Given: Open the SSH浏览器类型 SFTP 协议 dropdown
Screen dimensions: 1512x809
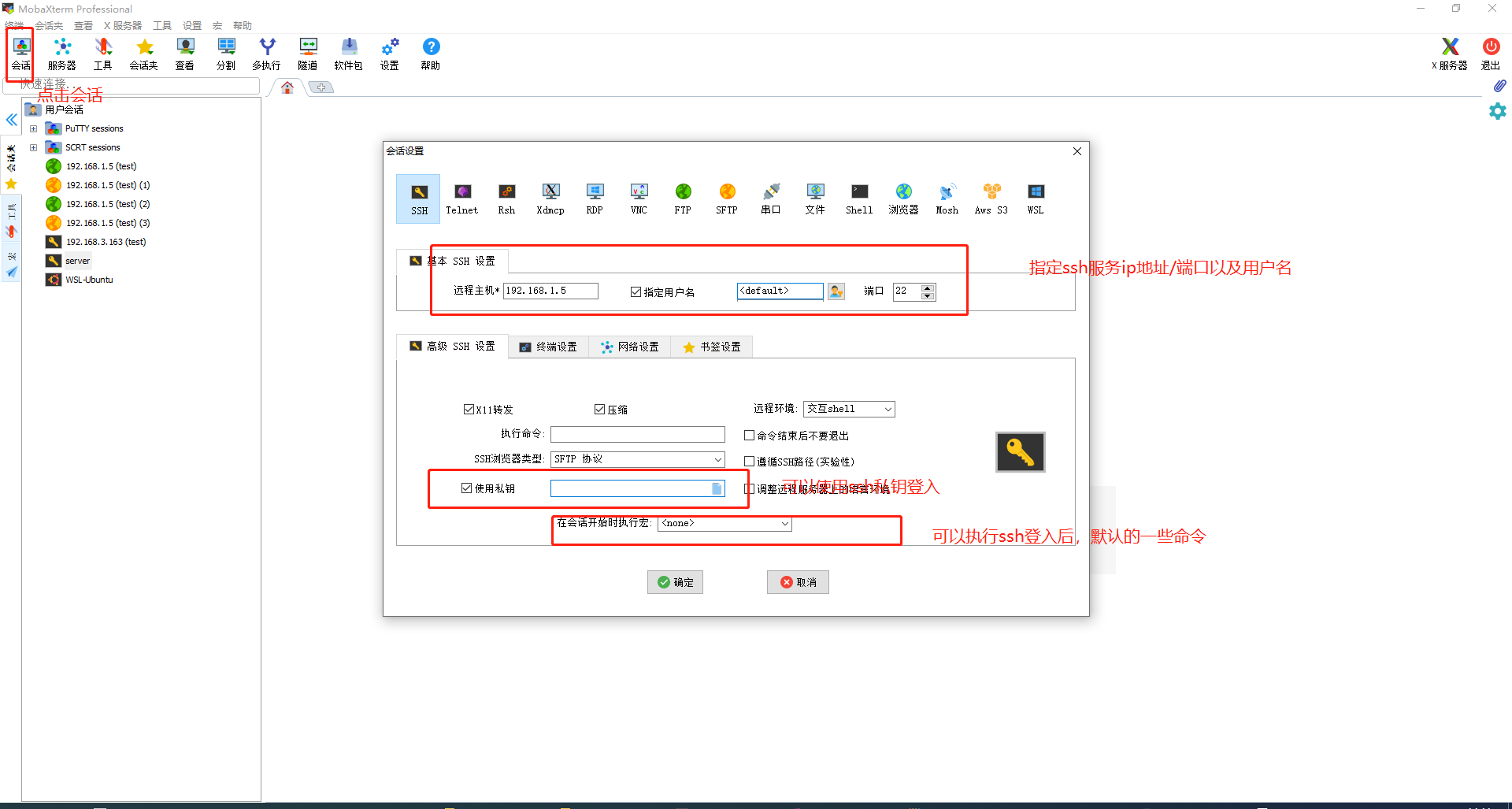Looking at the screenshot, I should click(x=638, y=459).
